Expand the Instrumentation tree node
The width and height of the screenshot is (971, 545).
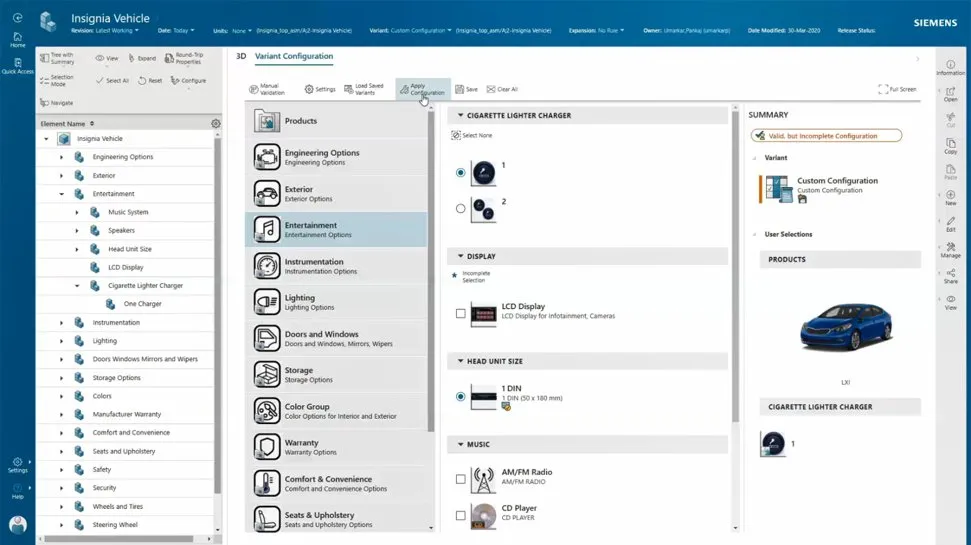[x=62, y=323]
